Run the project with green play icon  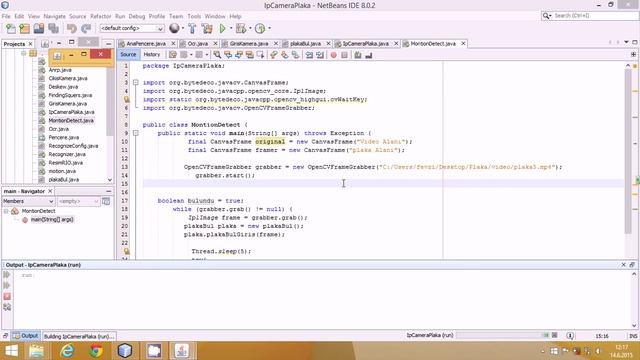pos(222,28)
